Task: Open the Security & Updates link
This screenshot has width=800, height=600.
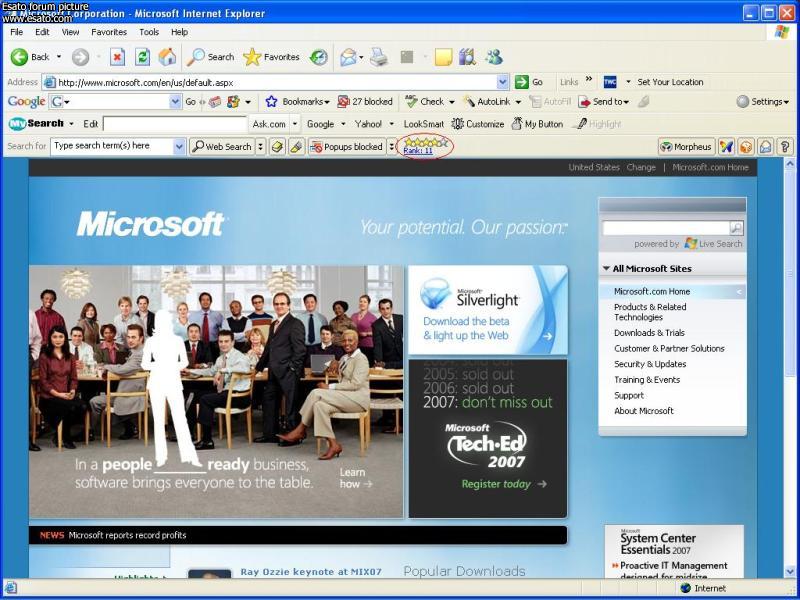Action: pos(650,364)
